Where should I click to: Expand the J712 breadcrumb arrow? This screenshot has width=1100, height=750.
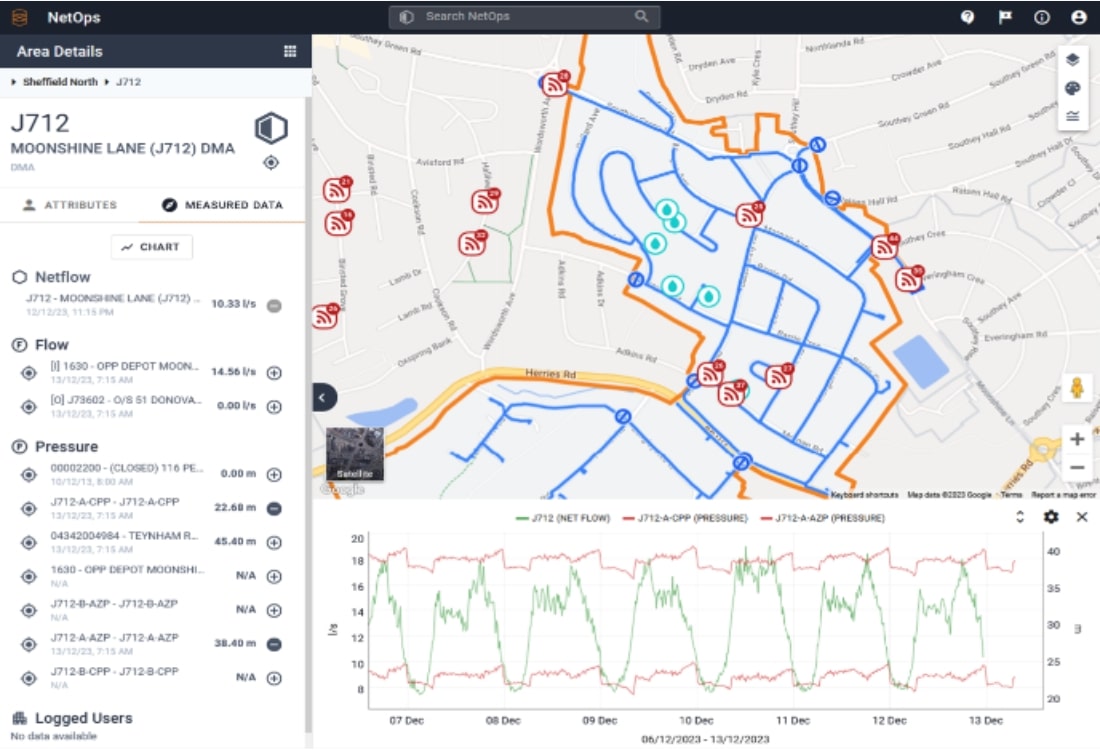[107, 82]
